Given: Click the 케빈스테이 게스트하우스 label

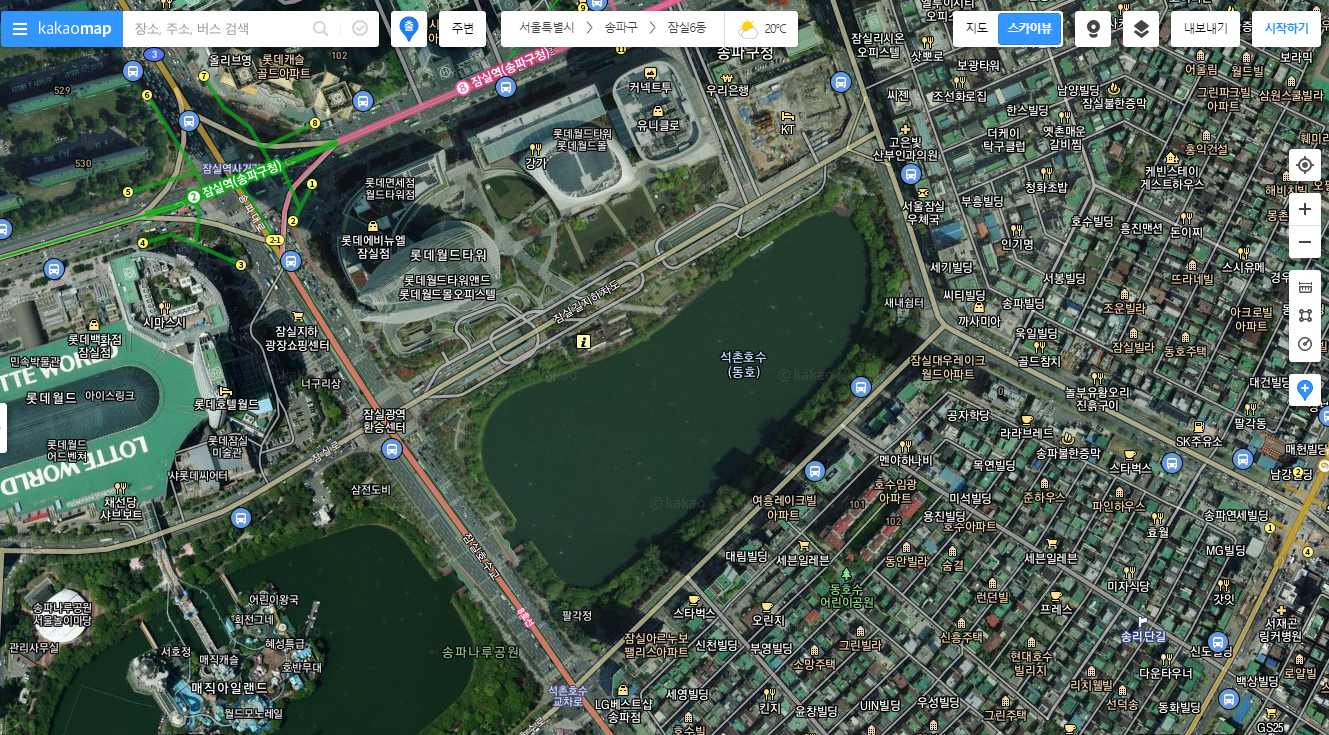Looking at the screenshot, I should (1173, 177).
